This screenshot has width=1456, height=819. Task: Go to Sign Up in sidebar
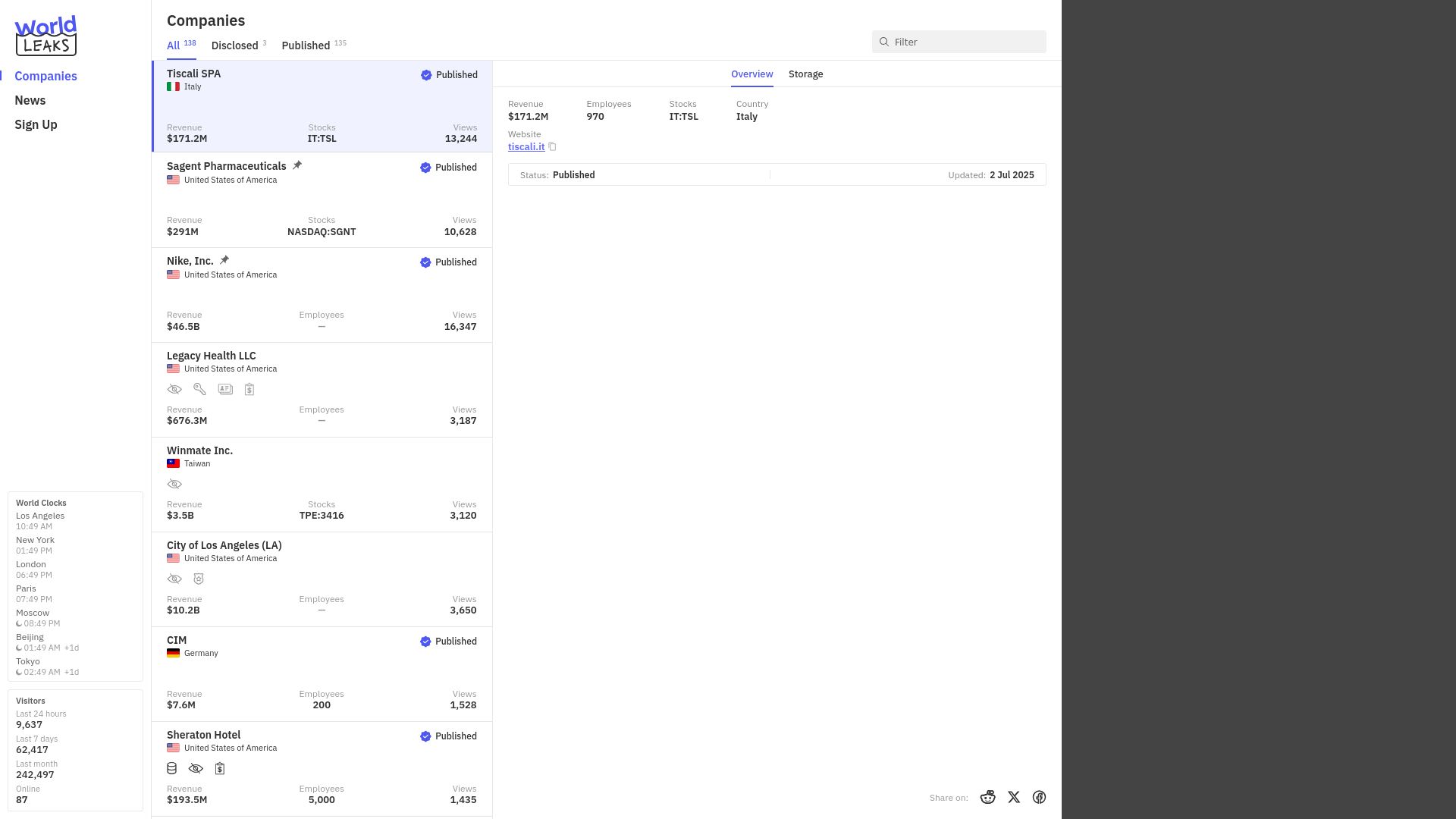pyautogui.click(x=36, y=124)
